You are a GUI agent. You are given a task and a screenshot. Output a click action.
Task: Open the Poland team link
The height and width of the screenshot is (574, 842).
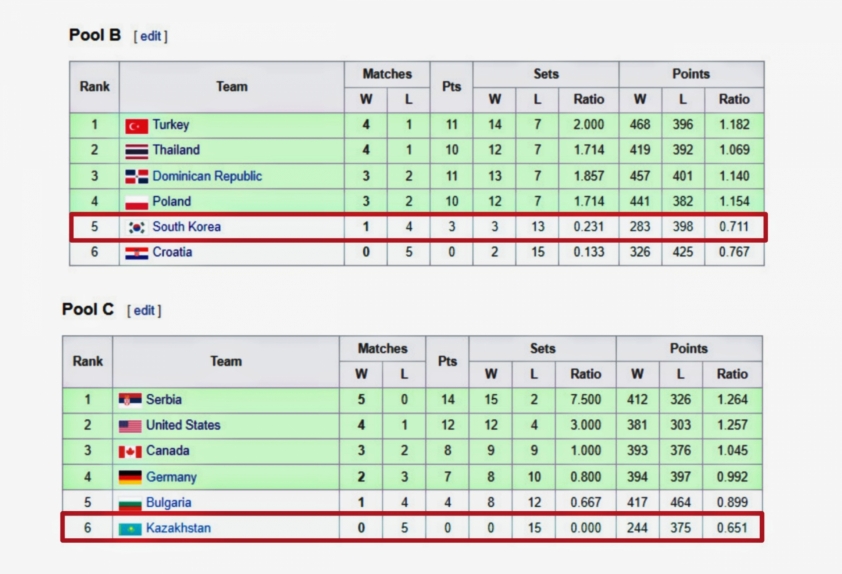coord(172,201)
